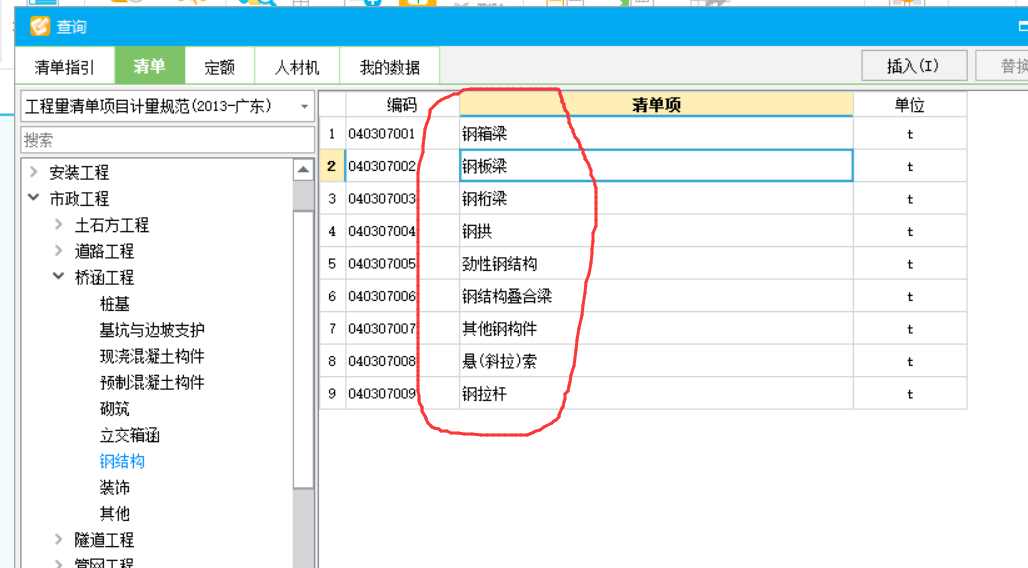Select 基坑与边坡支护 tree item
Screen dimensions: 1028x568
(152, 330)
